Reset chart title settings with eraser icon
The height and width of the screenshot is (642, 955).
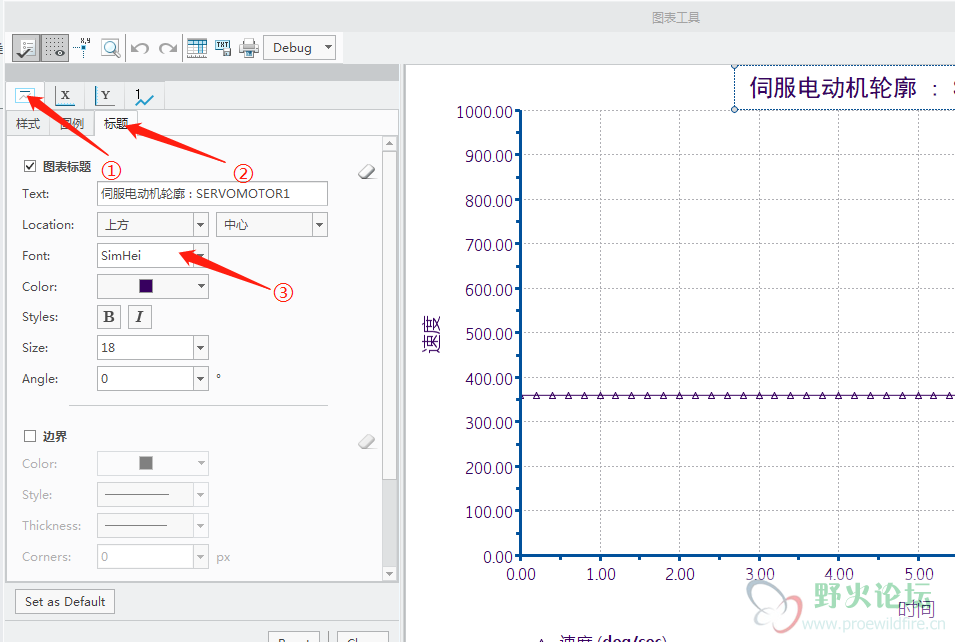click(367, 172)
